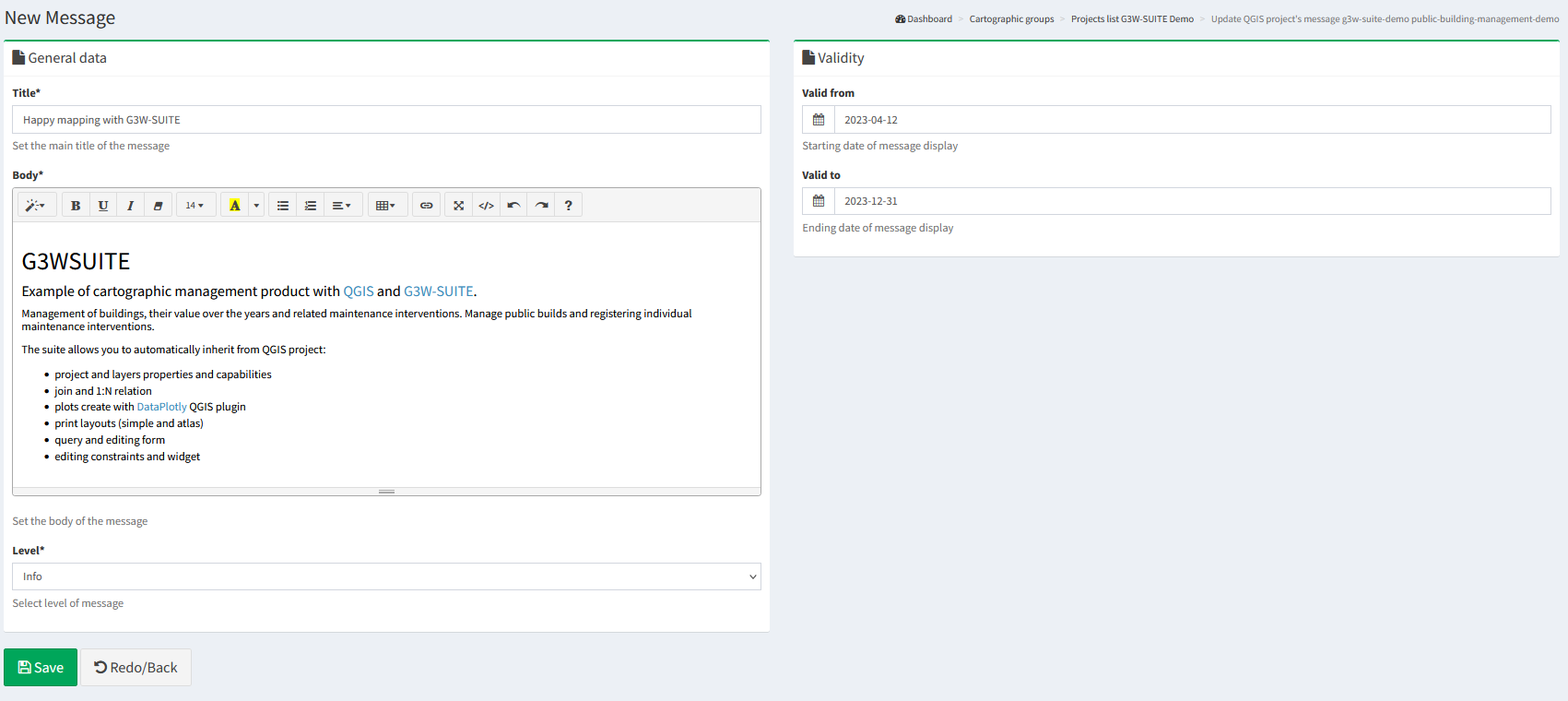Click the 'print layouts (simple and atlas)' bullet
The image size is (1568, 701).
point(129,423)
